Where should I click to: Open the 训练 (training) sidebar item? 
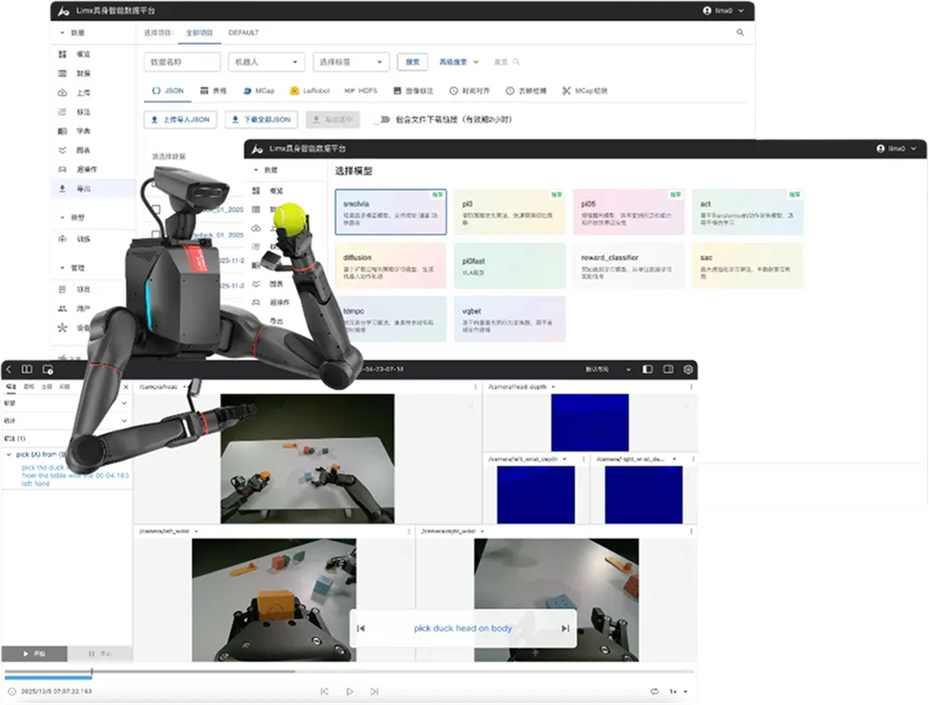pyautogui.click(x=83, y=239)
